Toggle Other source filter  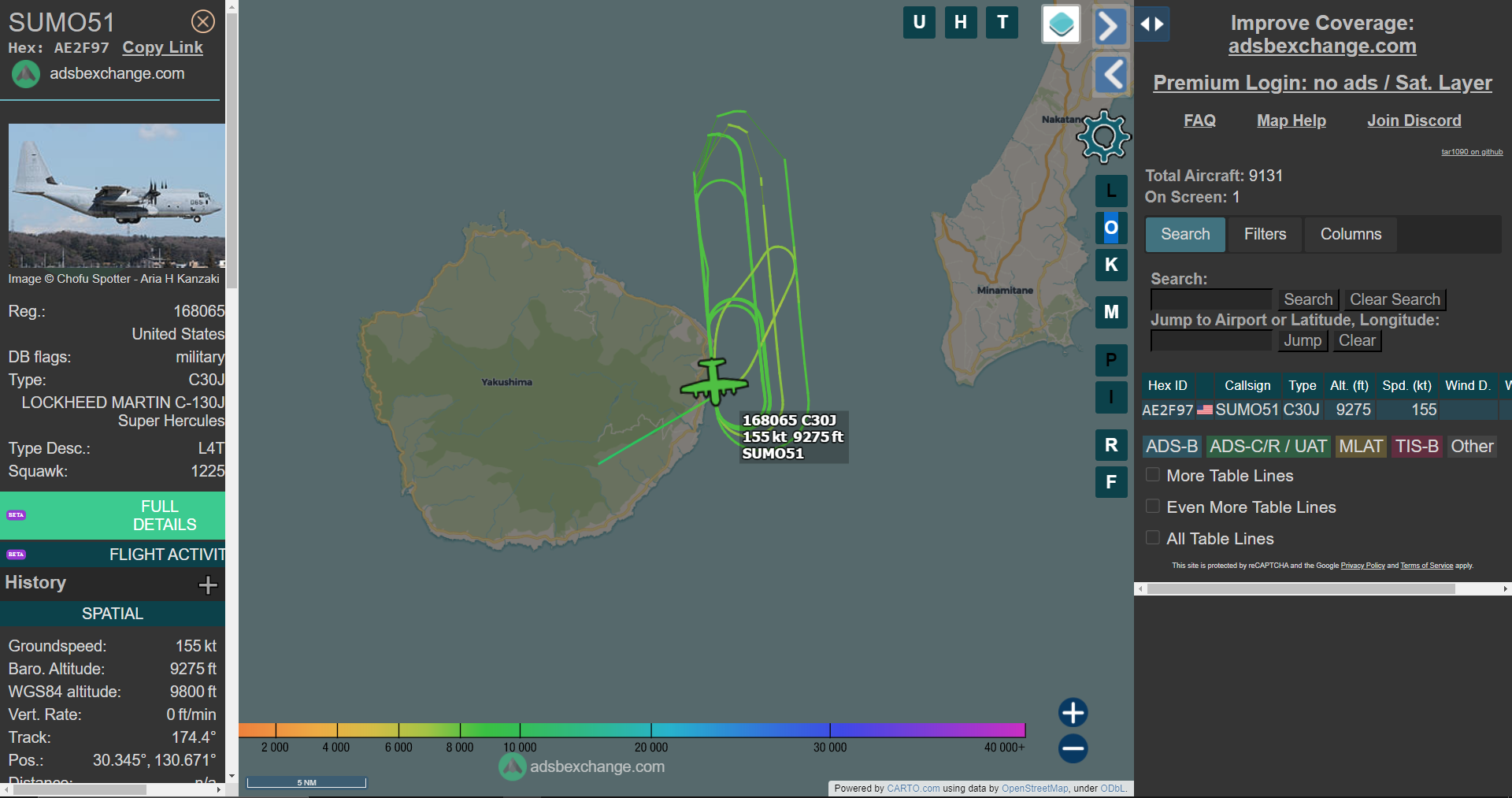1472,447
